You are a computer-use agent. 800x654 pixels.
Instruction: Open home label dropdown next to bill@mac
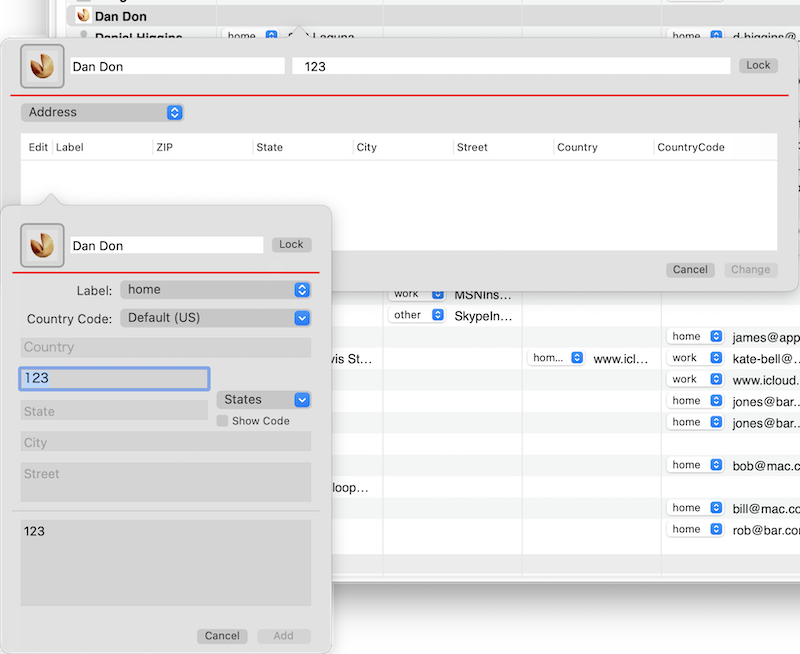point(695,508)
